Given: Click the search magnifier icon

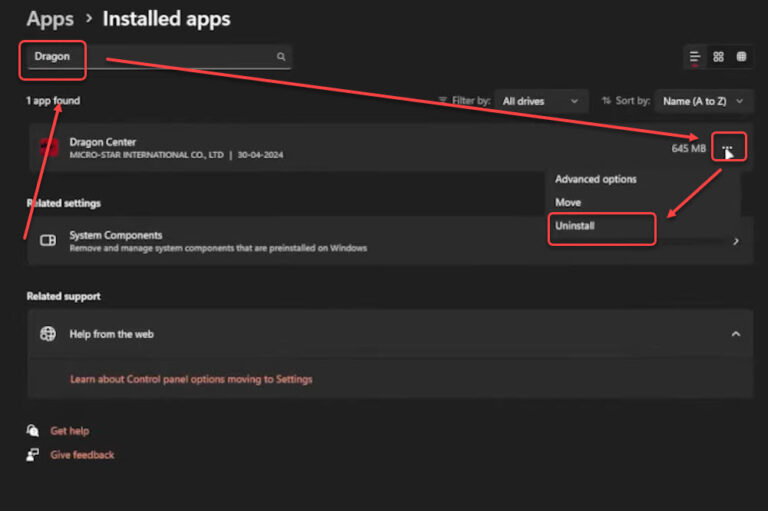Looking at the screenshot, I should pyautogui.click(x=281, y=56).
